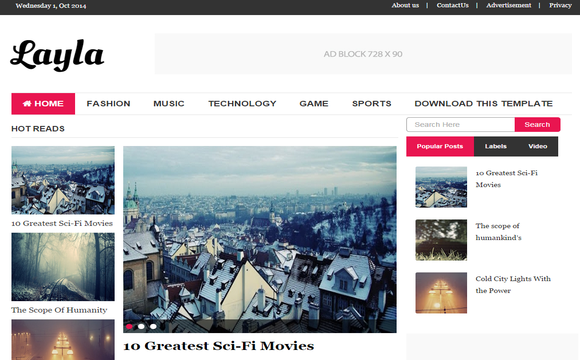Open the About us link
The image size is (580, 360).
405,5
